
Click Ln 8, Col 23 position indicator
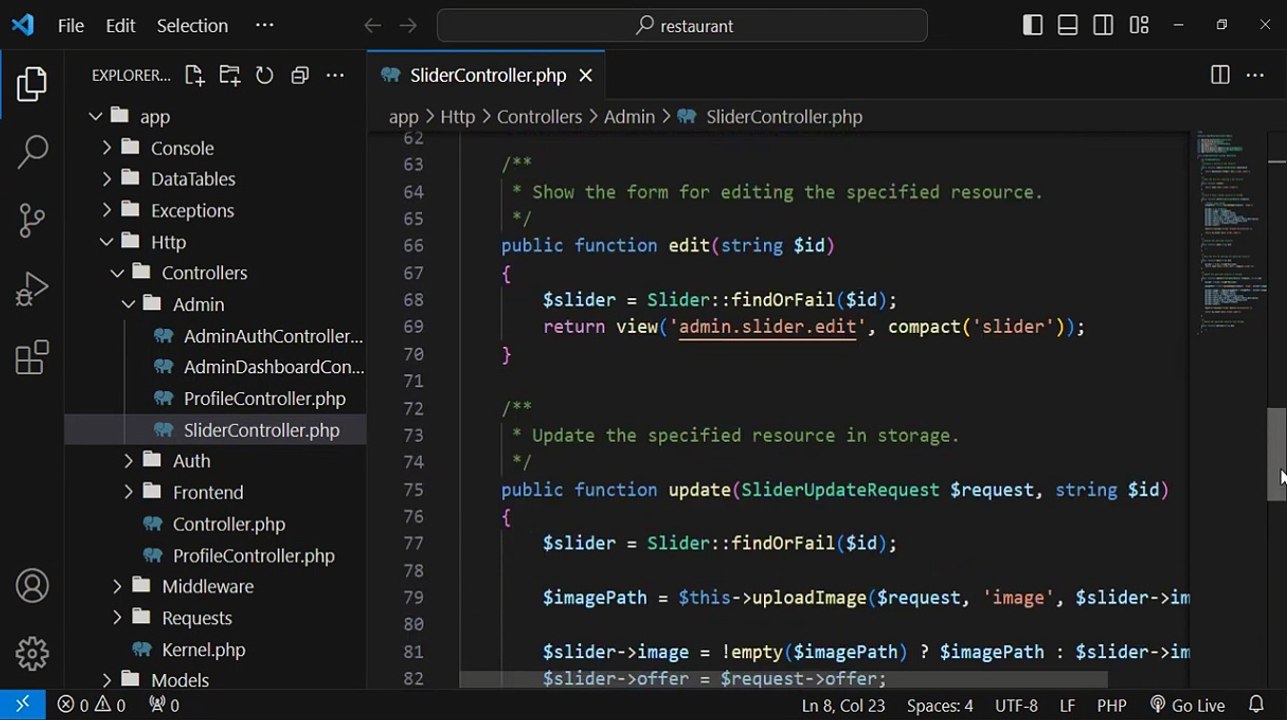tap(843, 705)
